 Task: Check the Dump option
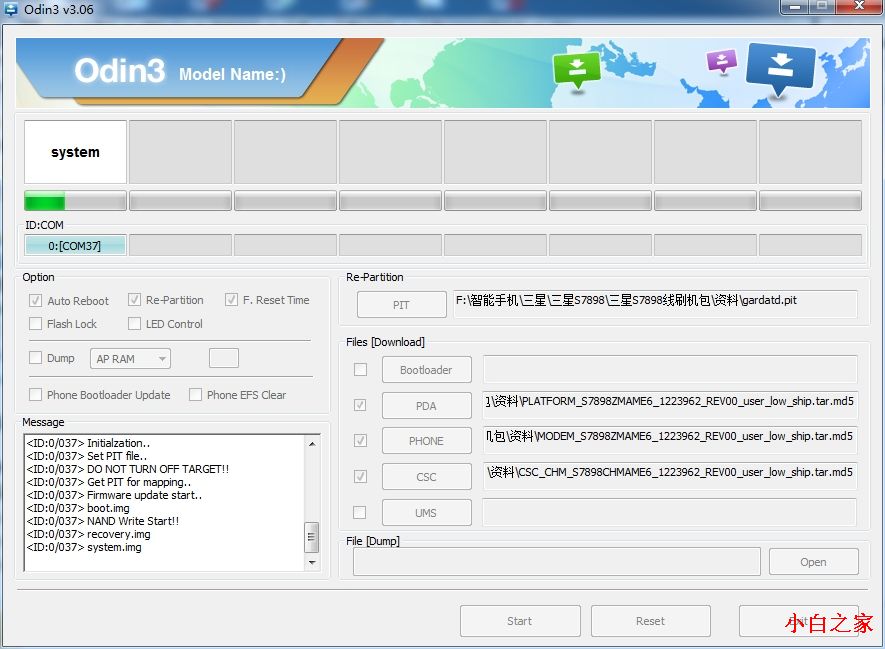(36, 358)
